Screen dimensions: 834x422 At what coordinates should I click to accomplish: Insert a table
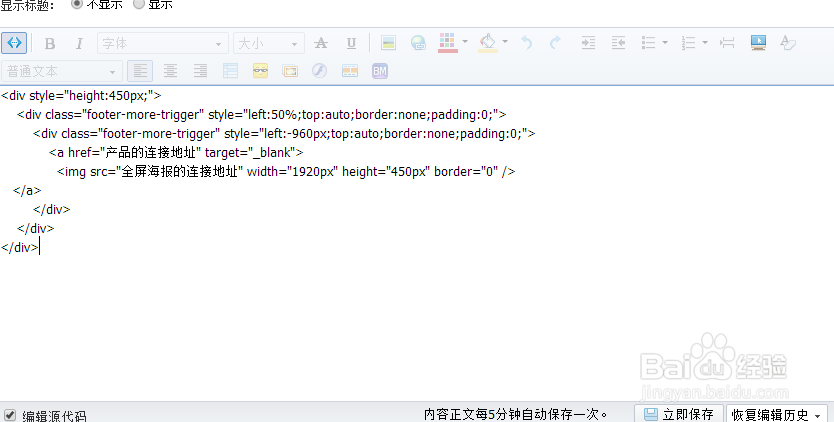click(x=230, y=71)
